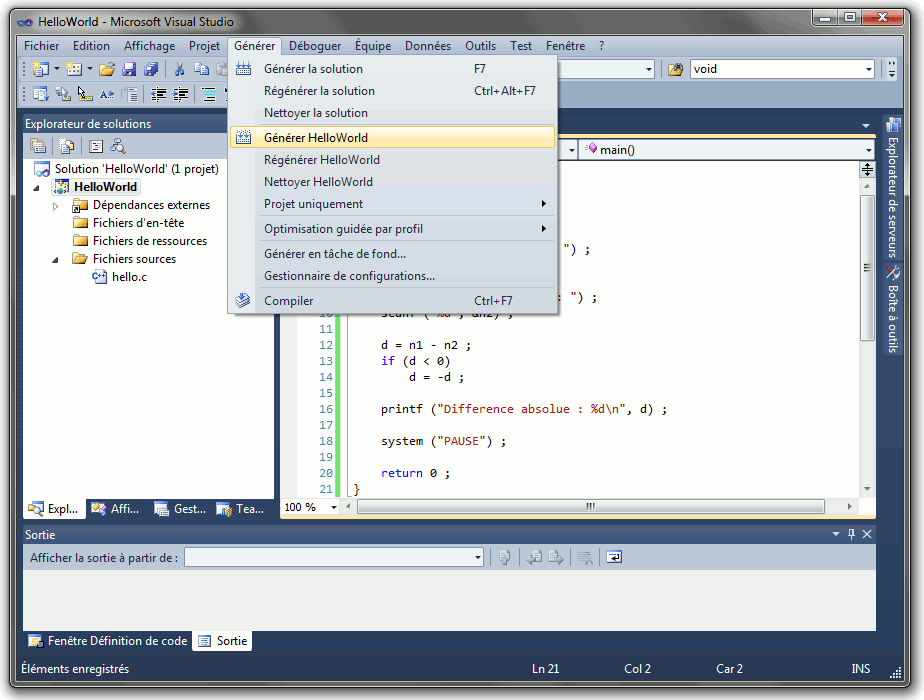Pin the Sortie panel with the pushpin icon
This screenshot has width=924, height=700.
851,534
